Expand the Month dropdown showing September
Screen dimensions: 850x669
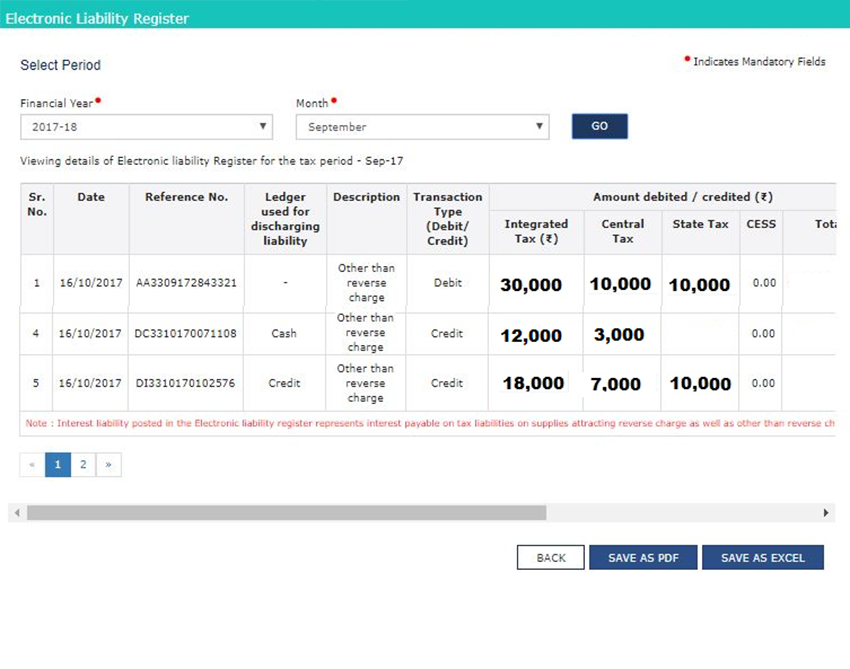[x=422, y=127]
